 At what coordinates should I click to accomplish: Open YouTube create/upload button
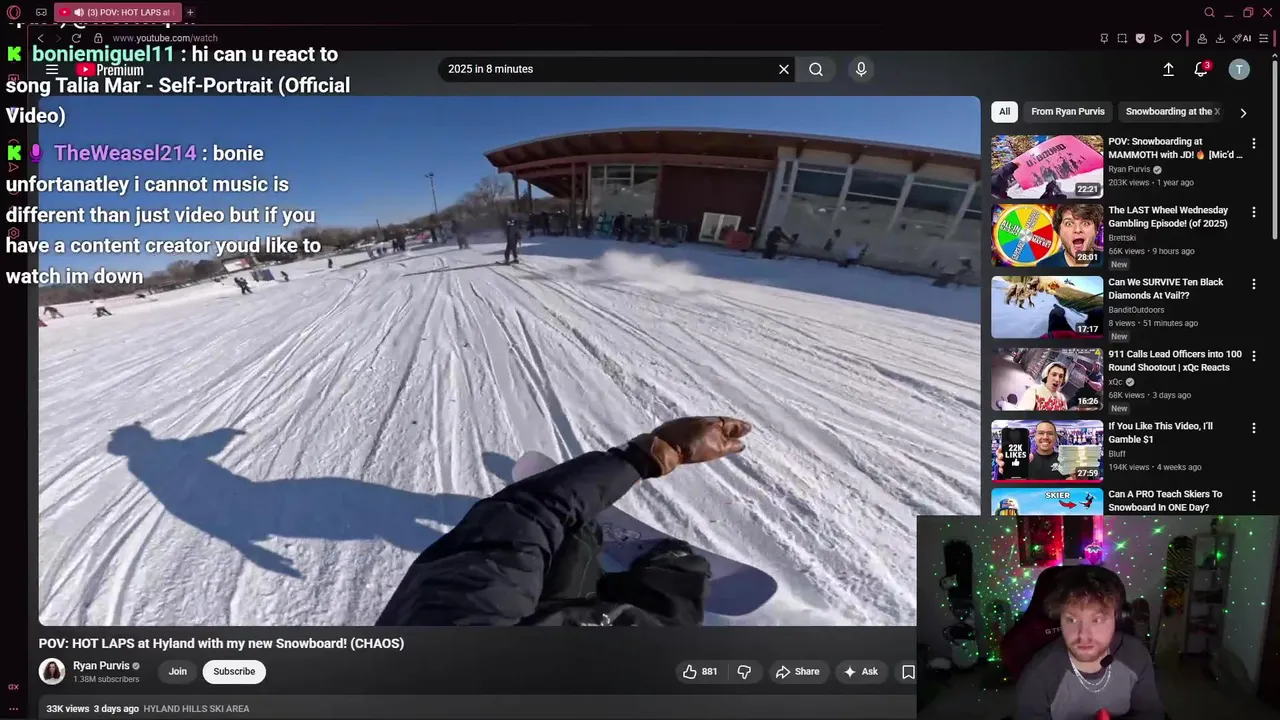point(1168,69)
